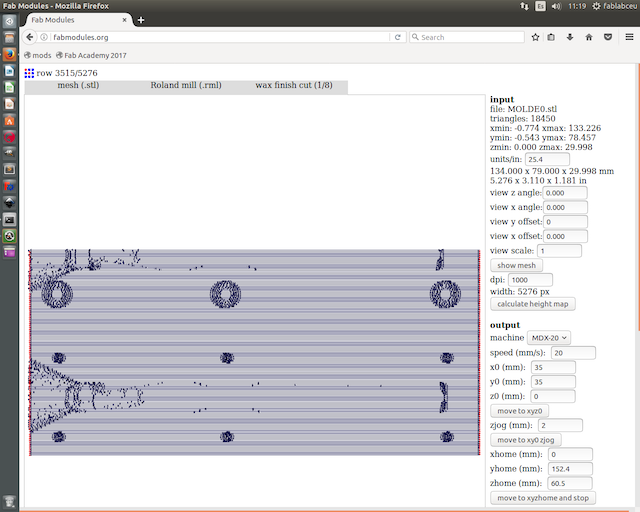
Task: Close the Fab Modules tab
Action: pos(124,20)
